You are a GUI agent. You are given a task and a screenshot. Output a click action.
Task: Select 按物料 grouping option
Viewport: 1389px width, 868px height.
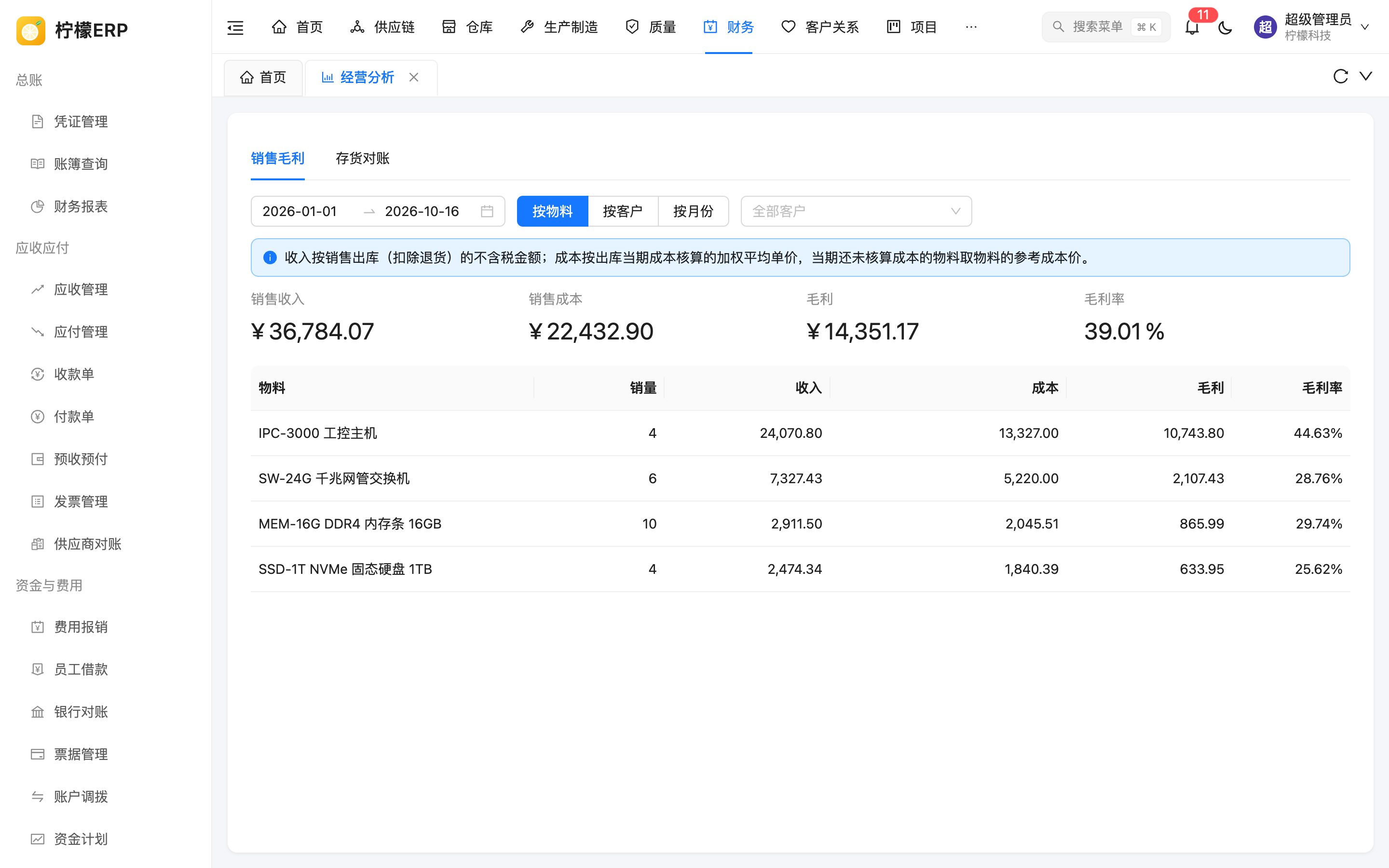[552, 211]
